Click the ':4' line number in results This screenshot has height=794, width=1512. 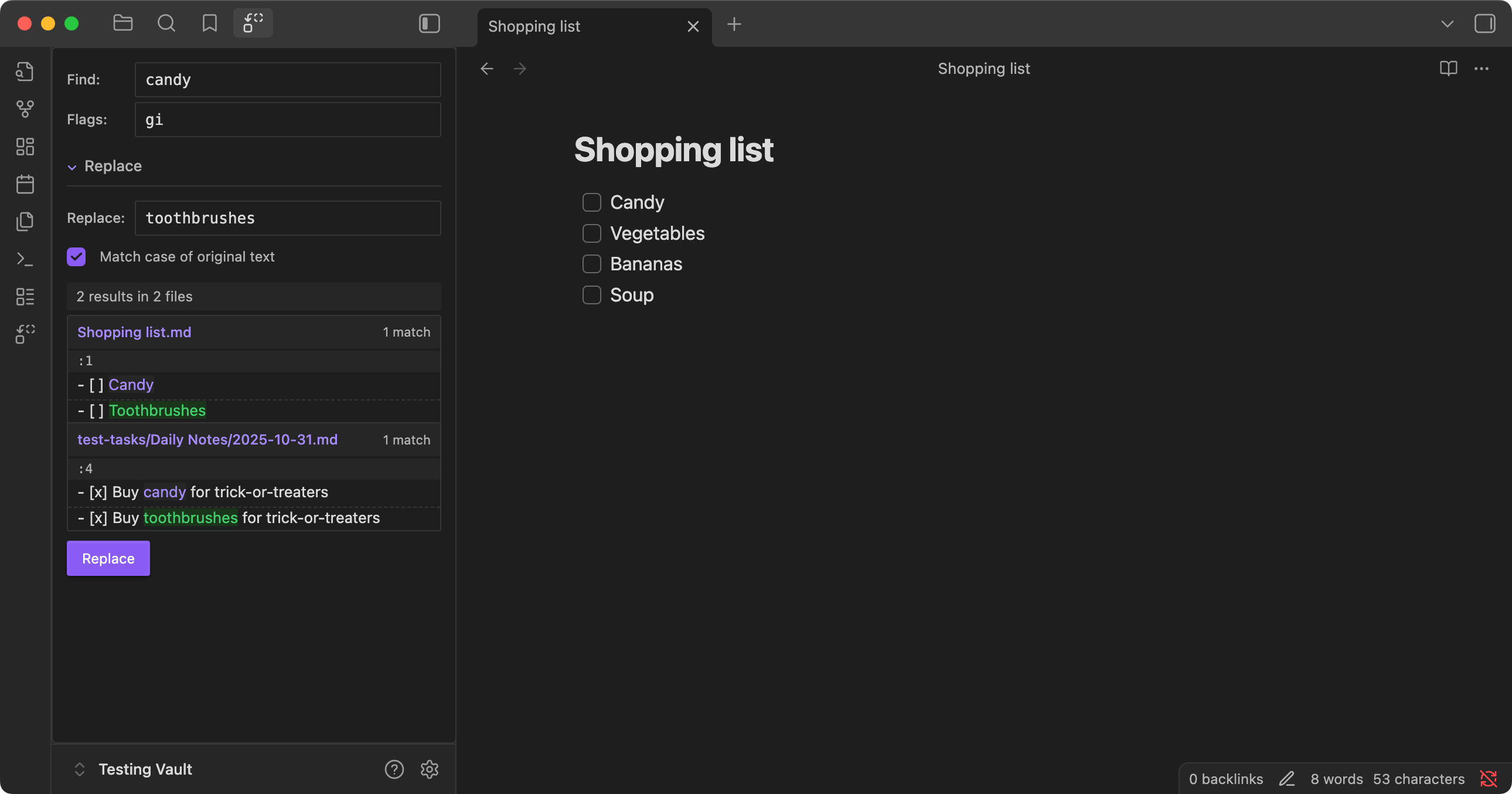[85, 469]
